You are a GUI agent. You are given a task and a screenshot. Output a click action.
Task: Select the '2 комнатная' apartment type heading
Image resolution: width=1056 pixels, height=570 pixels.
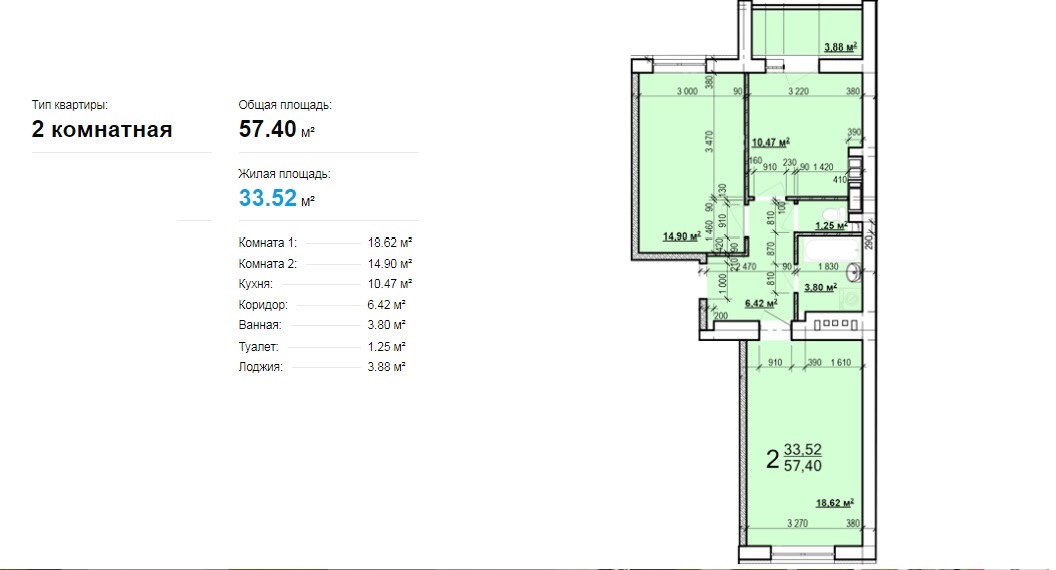click(x=102, y=129)
